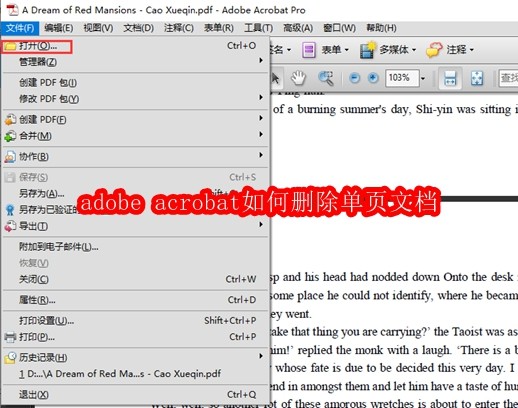
Task: Expand the Comment (注释) toolbar dropdown arrow
Action: tap(472, 50)
